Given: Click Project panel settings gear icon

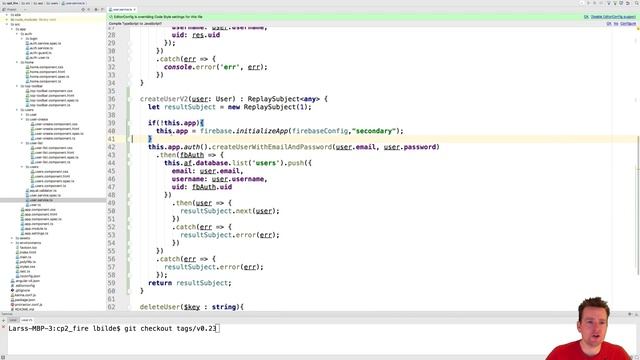Looking at the screenshot, I should tap(96, 9).
